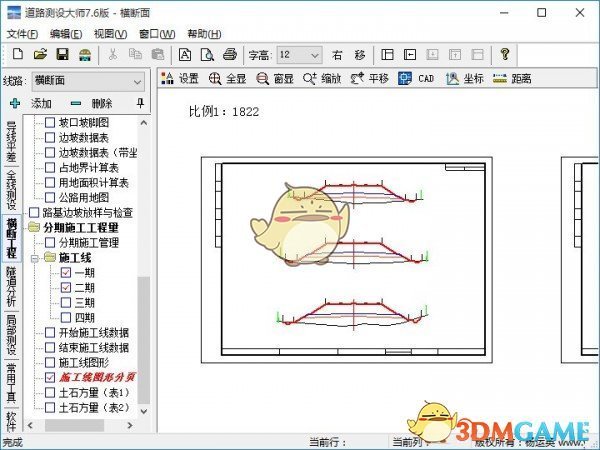Viewport: 600px width, 450px height.
Task: Click the horizontal scrollbar right arrow
Action: (130, 425)
